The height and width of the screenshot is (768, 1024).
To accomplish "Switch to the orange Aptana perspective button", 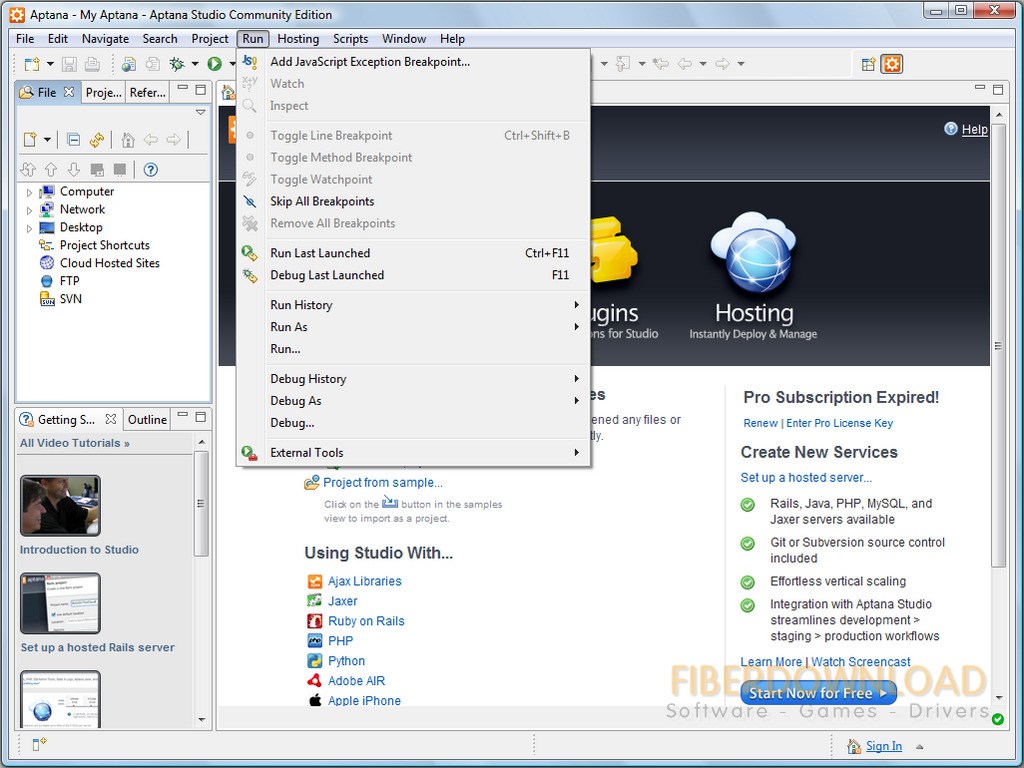I will [x=891, y=64].
